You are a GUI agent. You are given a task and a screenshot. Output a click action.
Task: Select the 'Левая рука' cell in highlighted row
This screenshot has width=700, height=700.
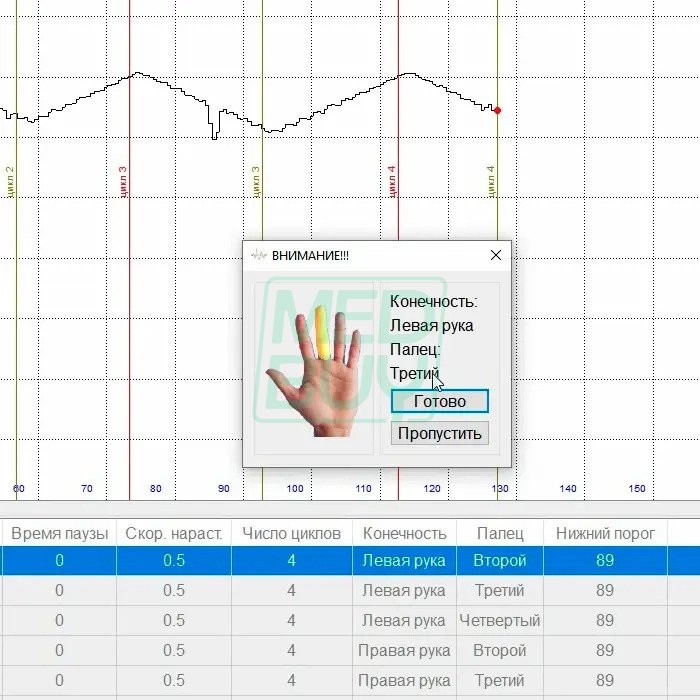(x=404, y=560)
